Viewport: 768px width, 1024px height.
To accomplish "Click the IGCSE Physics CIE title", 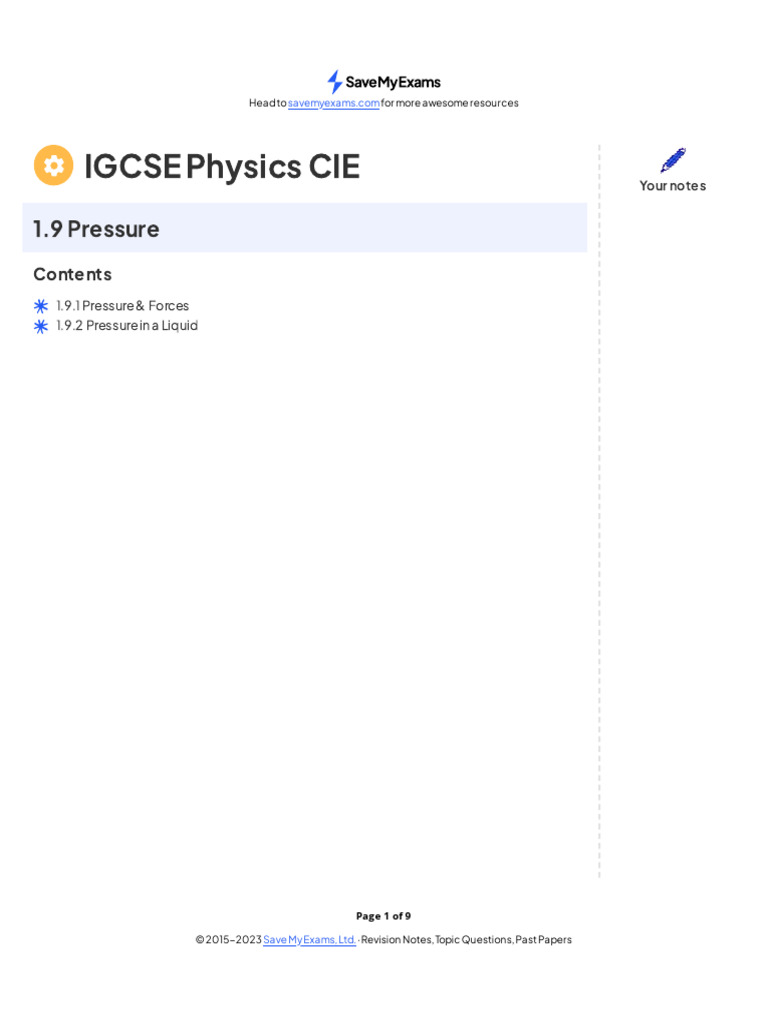I will 222,166.
